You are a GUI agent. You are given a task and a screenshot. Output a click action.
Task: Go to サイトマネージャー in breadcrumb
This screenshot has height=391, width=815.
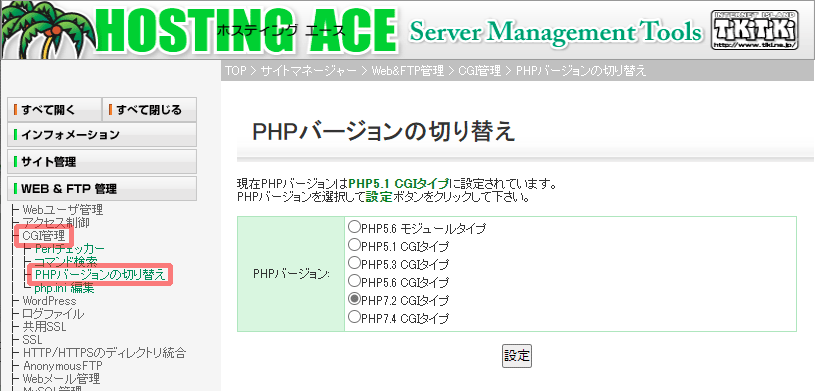coord(309,71)
